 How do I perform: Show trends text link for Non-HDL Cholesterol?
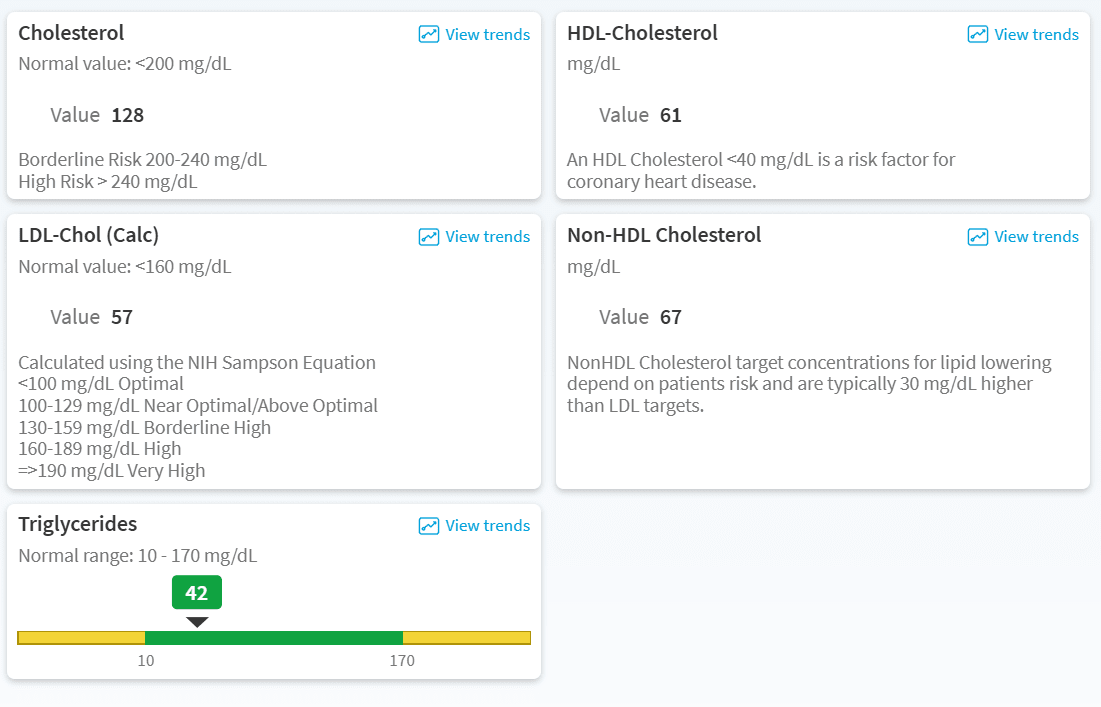coord(1036,237)
